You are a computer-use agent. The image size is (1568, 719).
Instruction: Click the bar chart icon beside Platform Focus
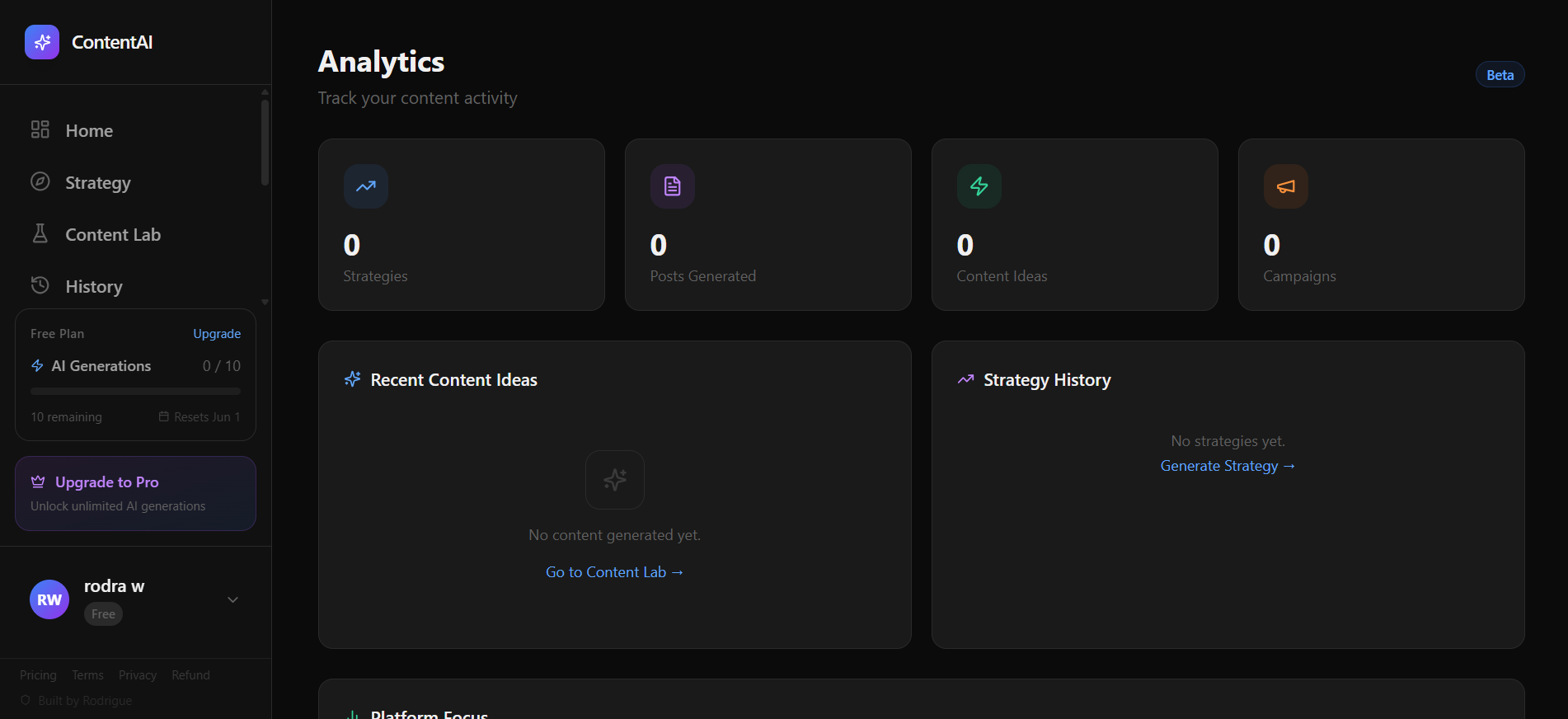pos(353,715)
